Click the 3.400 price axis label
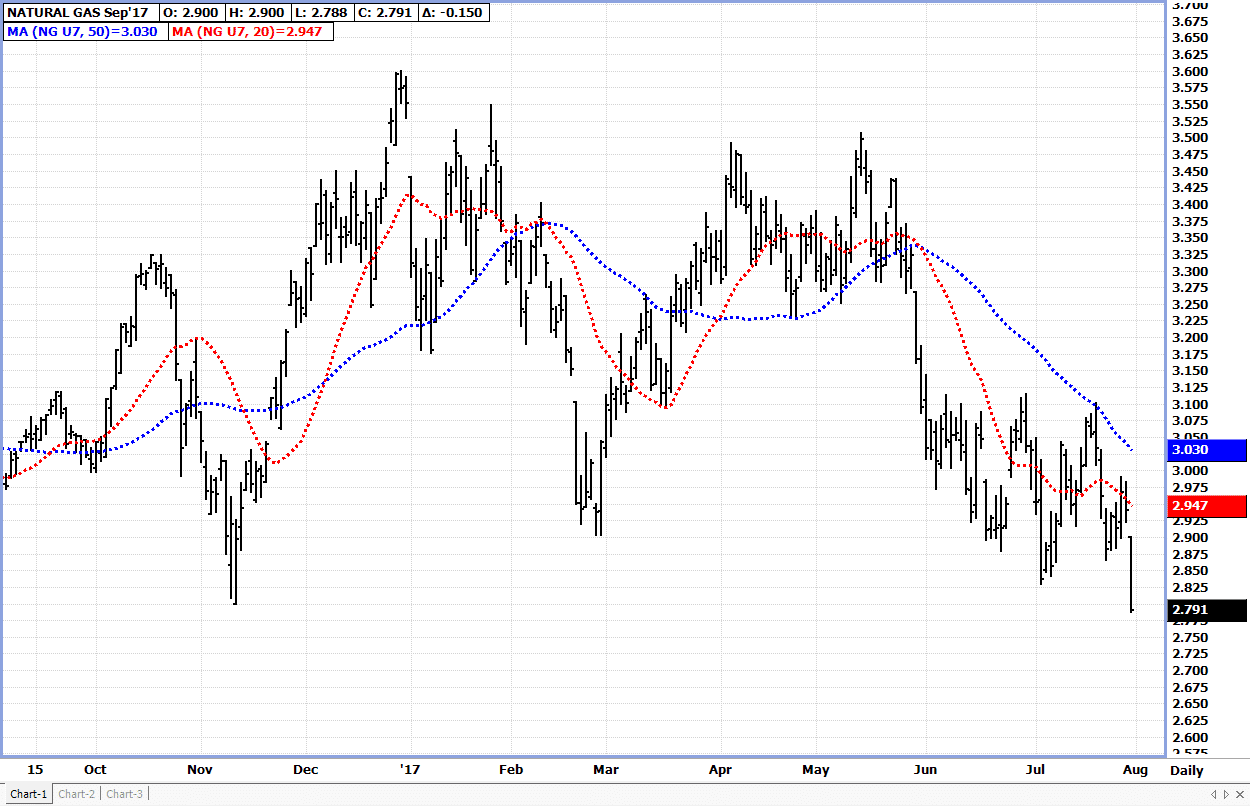The height and width of the screenshot is (806, 1250). coord(1188,205)
